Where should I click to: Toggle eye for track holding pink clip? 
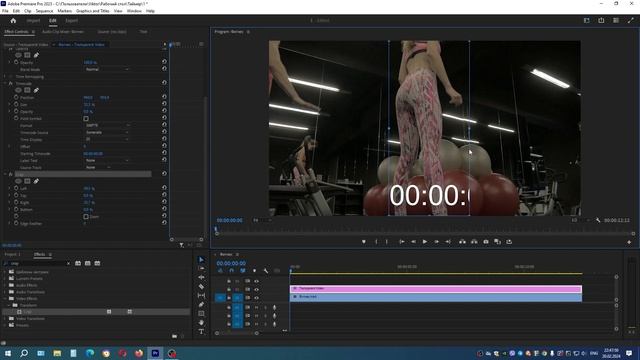(x=256, y=289)
